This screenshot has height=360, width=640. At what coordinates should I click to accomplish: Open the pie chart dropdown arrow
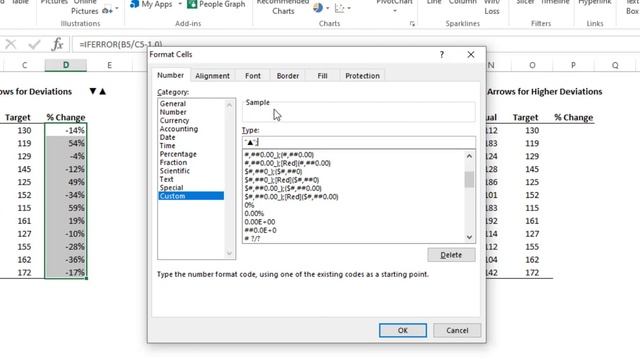click(327, 8)
